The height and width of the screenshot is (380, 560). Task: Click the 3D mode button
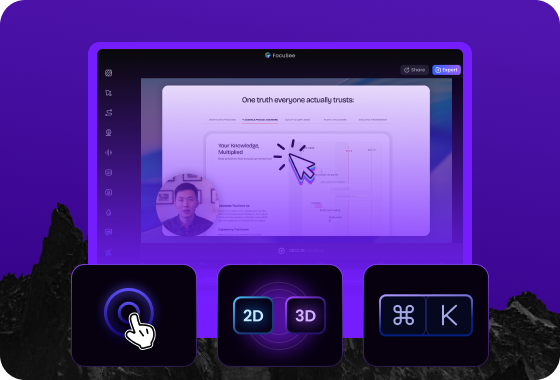coord(306,315)
